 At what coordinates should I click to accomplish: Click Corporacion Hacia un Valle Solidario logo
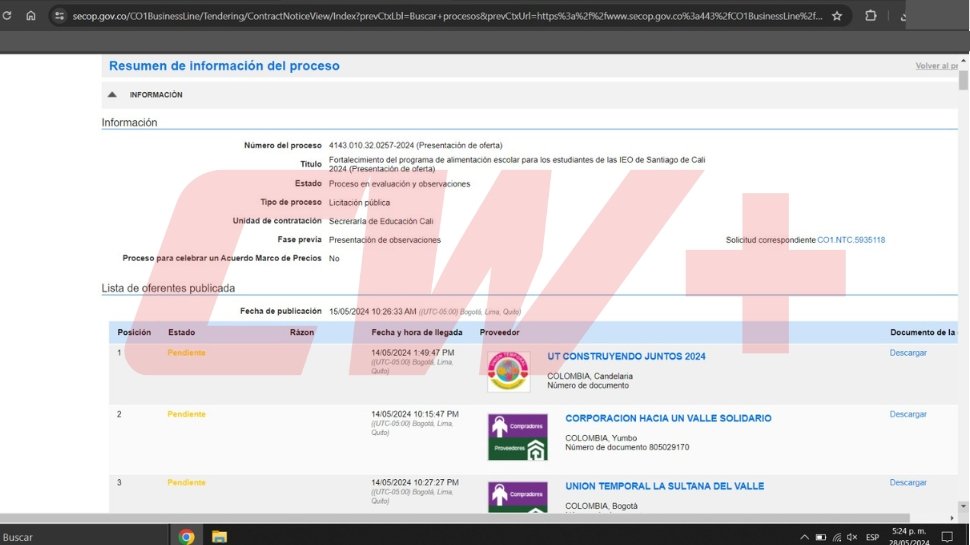tap(517, 437)
